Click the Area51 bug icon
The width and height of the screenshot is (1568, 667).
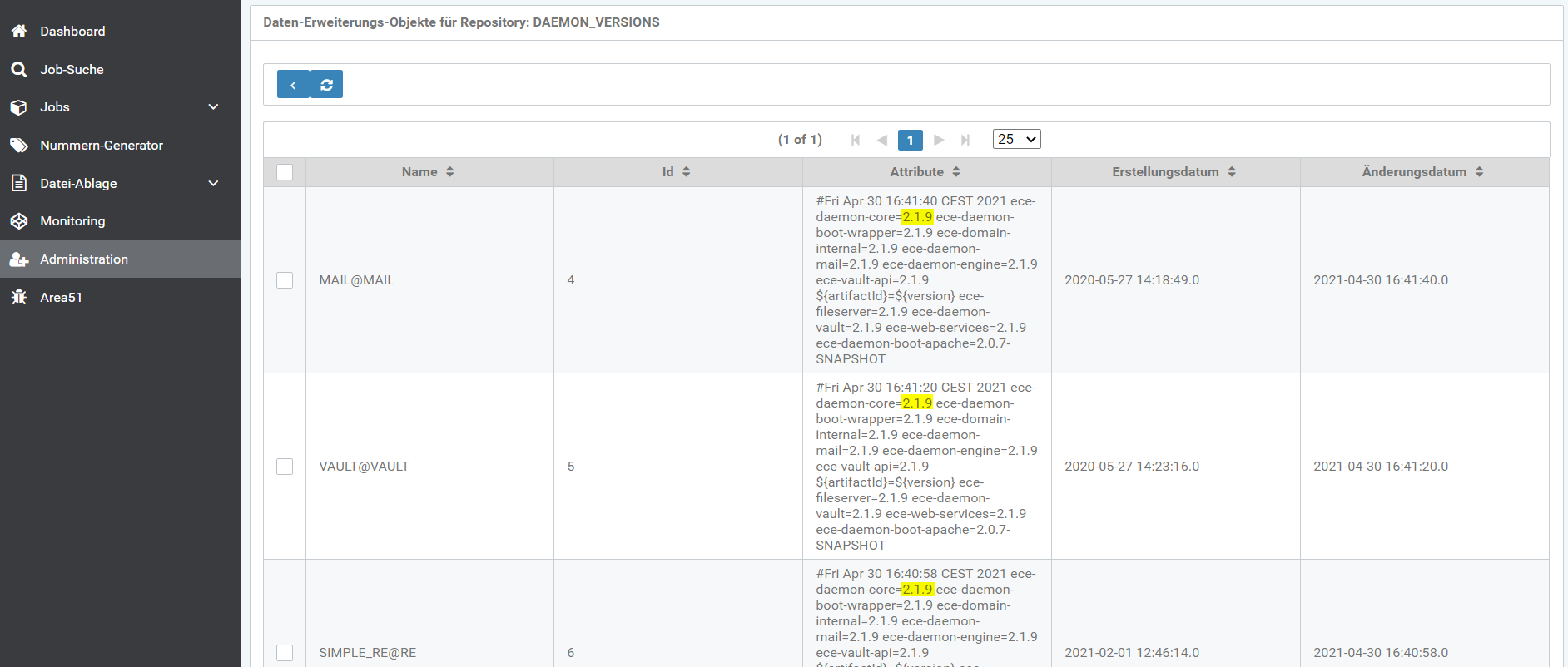tap(19, 297)
